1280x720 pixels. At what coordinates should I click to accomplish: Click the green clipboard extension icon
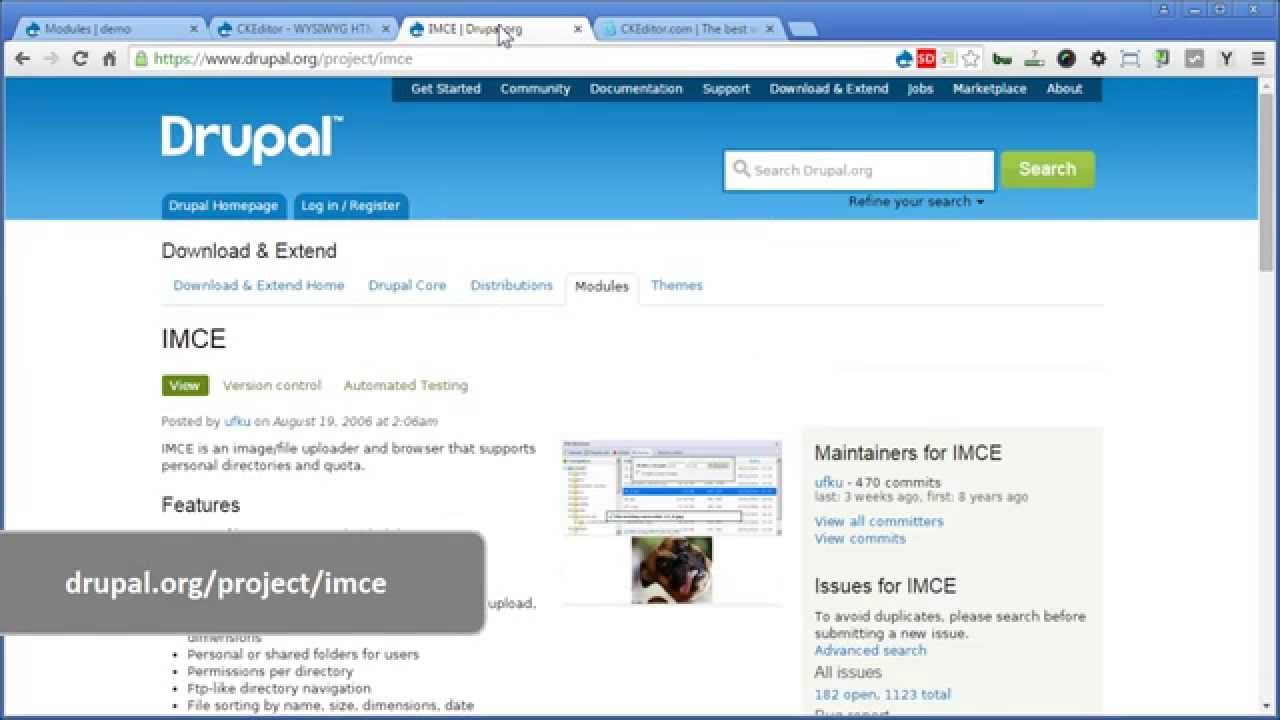[x=1162, y=59]
